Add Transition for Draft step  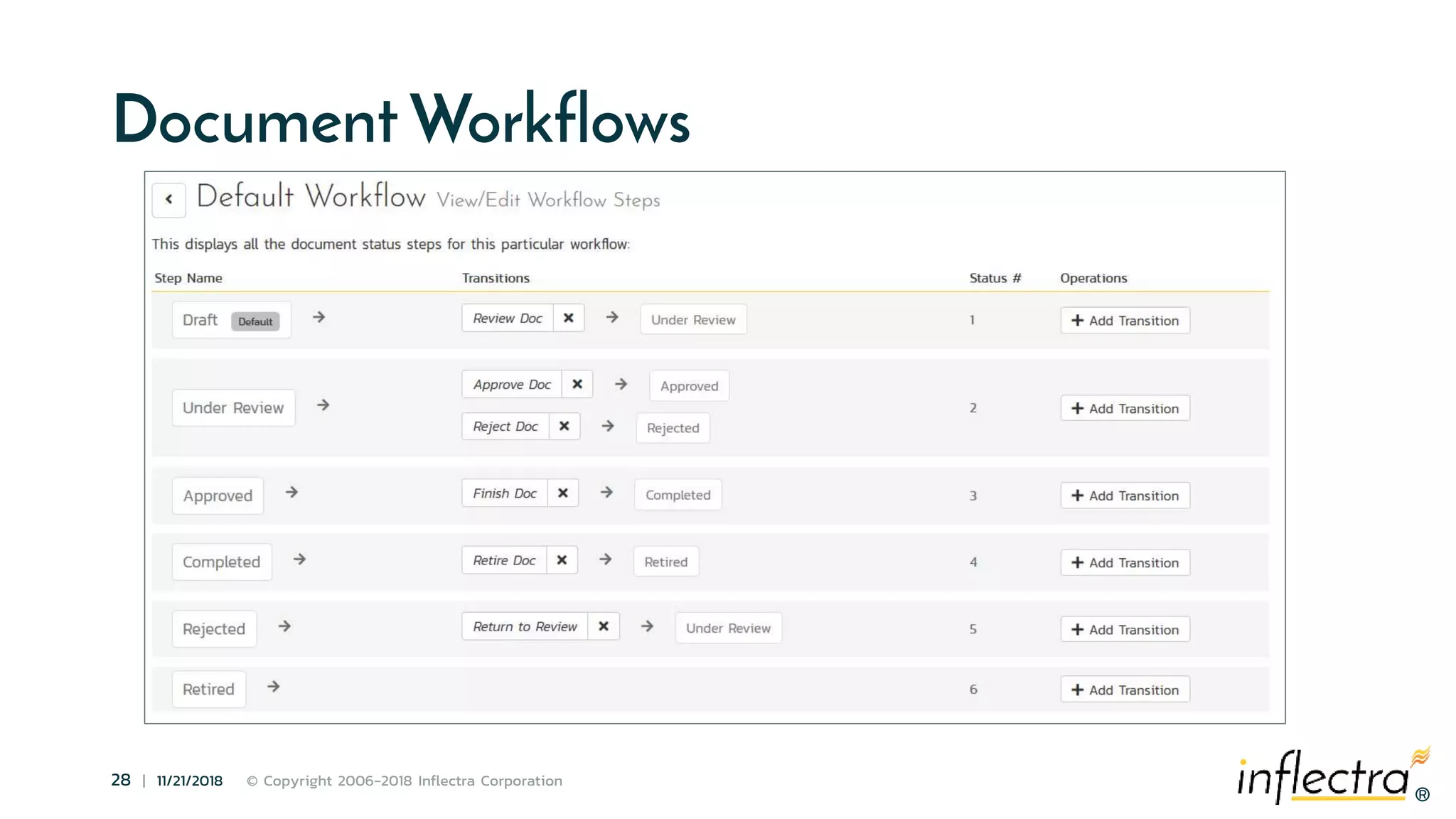(1125, 321)
